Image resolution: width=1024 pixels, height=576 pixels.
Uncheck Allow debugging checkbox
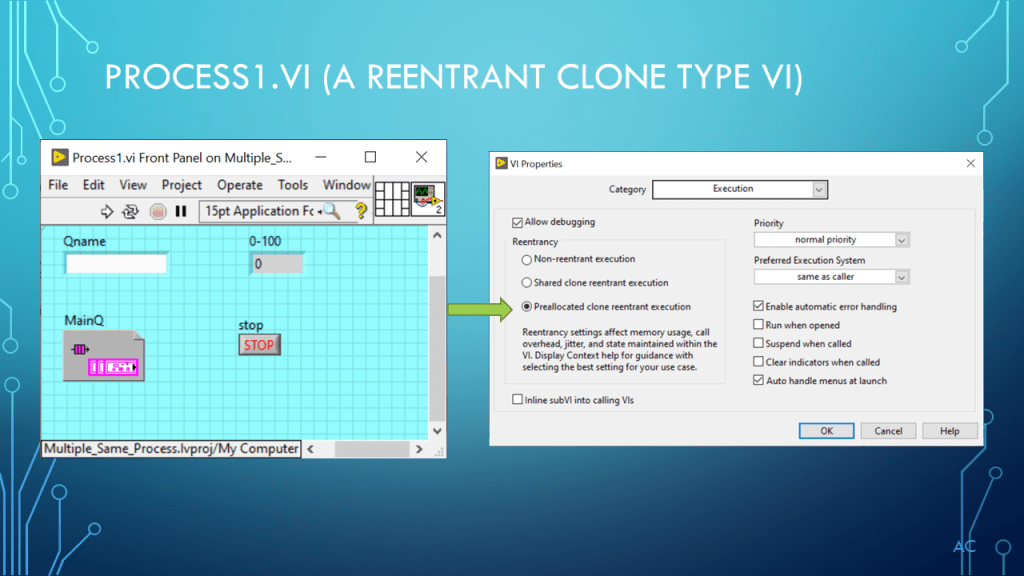[517, 223]
